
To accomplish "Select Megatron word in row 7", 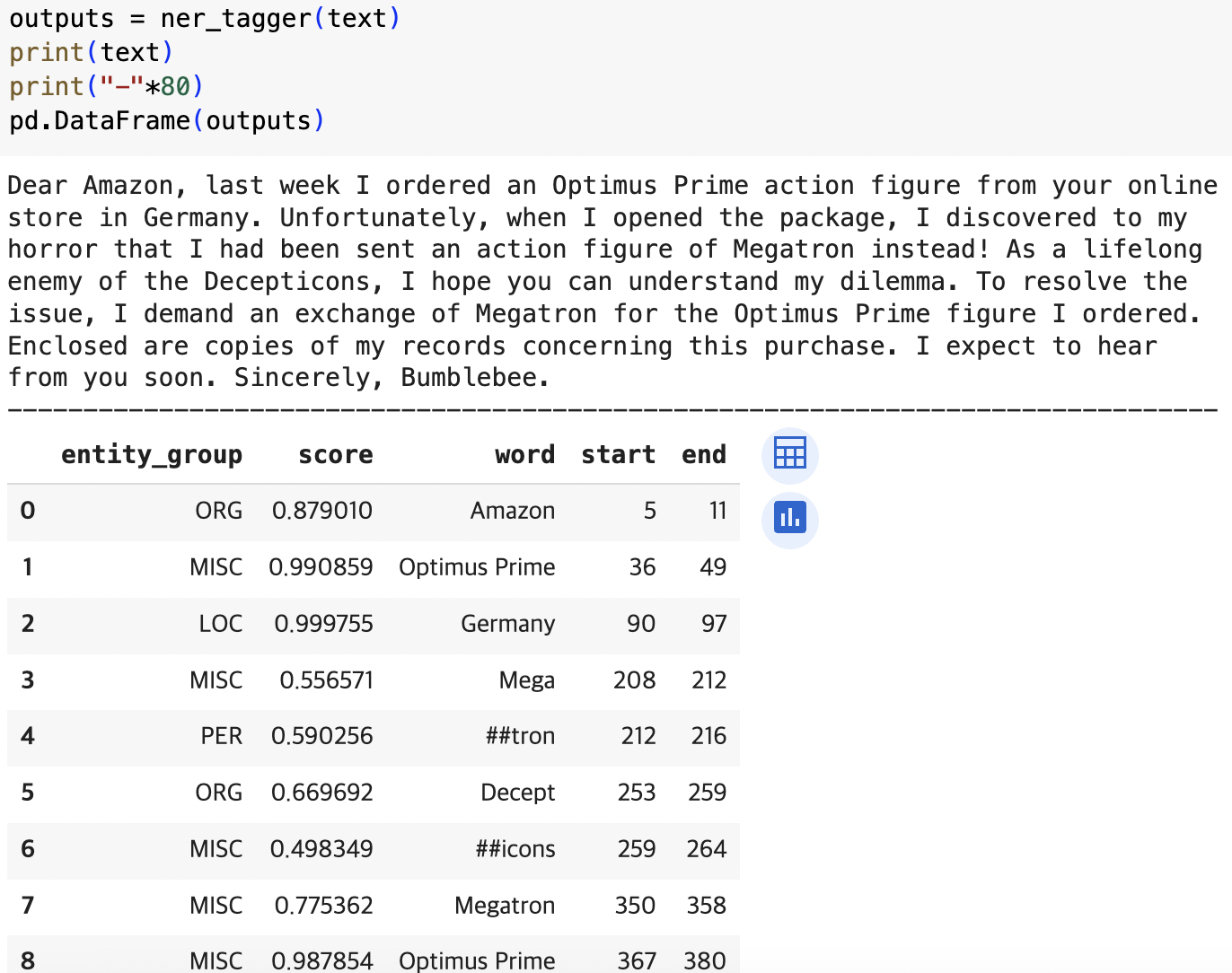I will pyautogui.click(x=505, y=906).
